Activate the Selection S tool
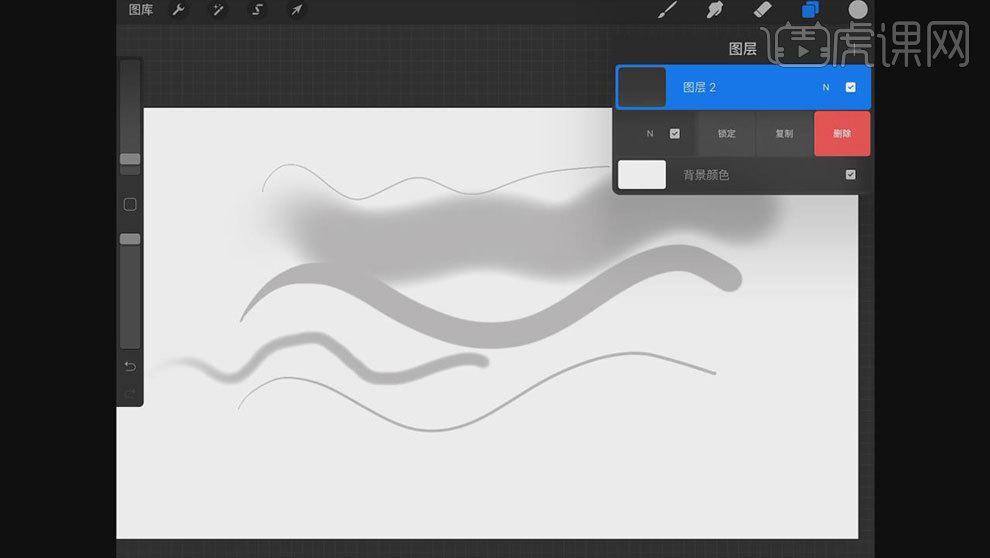This screenshot has width=990, height=558. (x=257, y=9)
